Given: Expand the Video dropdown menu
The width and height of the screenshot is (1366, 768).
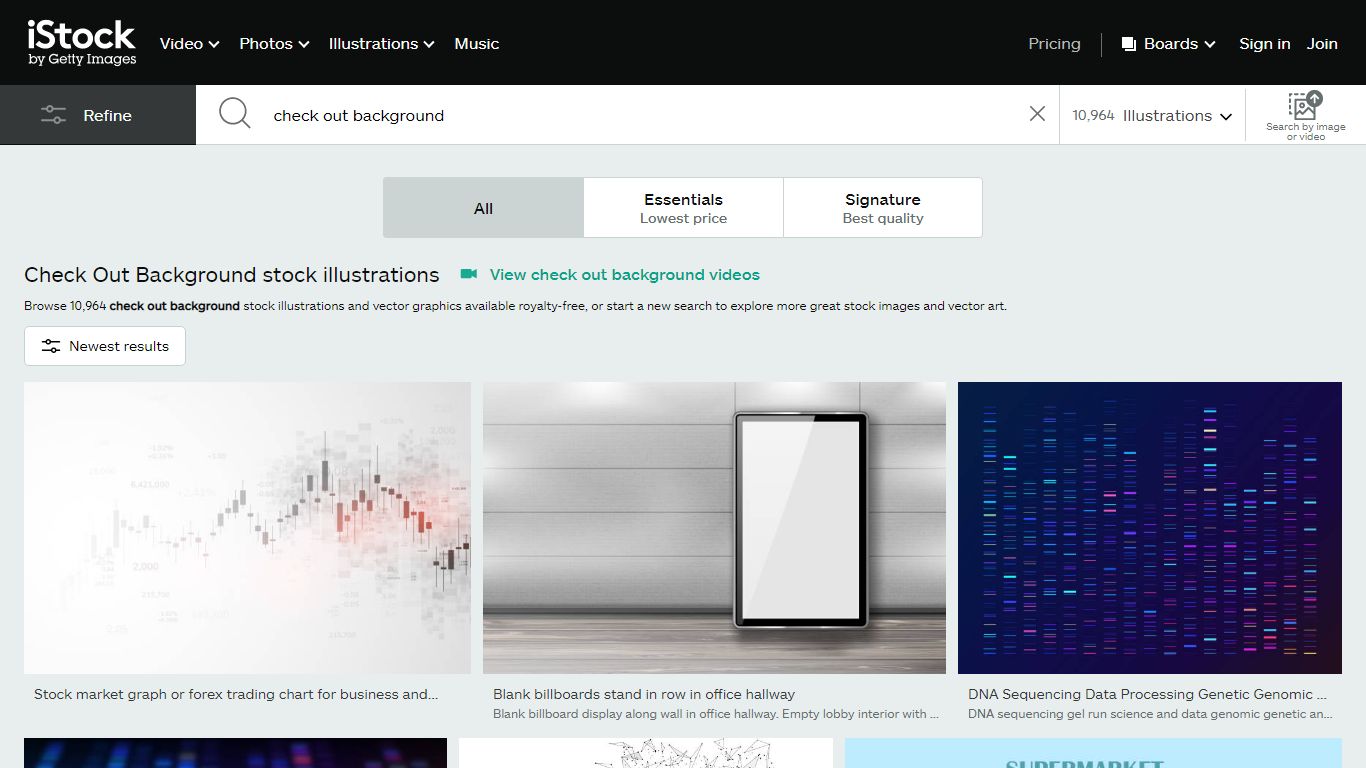Looking at the screenshot, I should pyautogui.click(x=188, y=44).
